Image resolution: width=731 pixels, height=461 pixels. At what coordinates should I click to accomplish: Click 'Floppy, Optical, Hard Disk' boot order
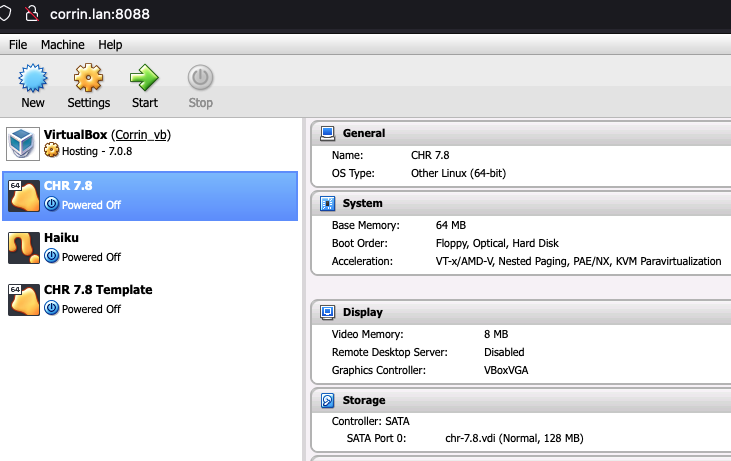tap(497, 243)
